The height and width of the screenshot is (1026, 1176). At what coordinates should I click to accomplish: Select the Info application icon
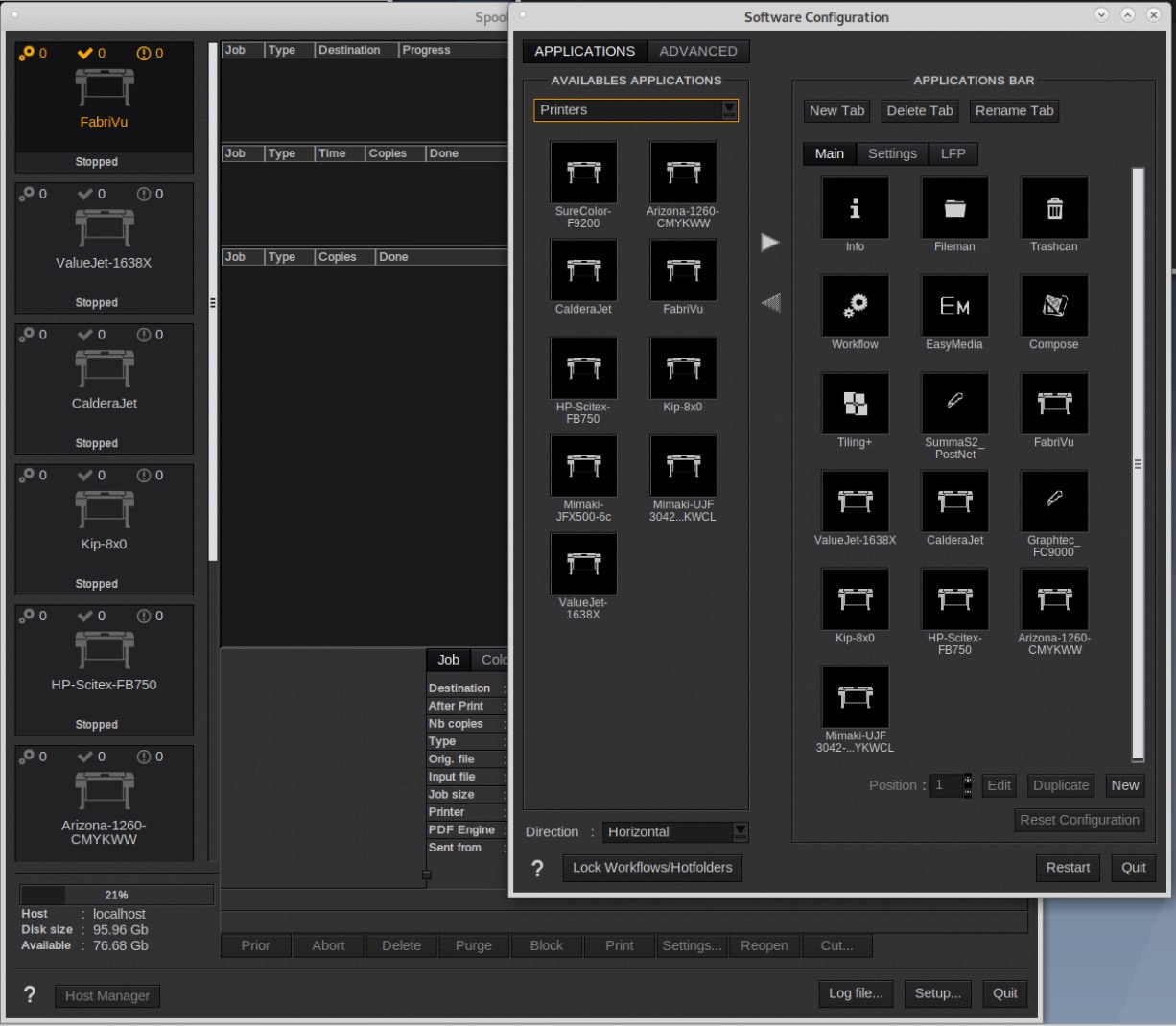coord(855,208)
